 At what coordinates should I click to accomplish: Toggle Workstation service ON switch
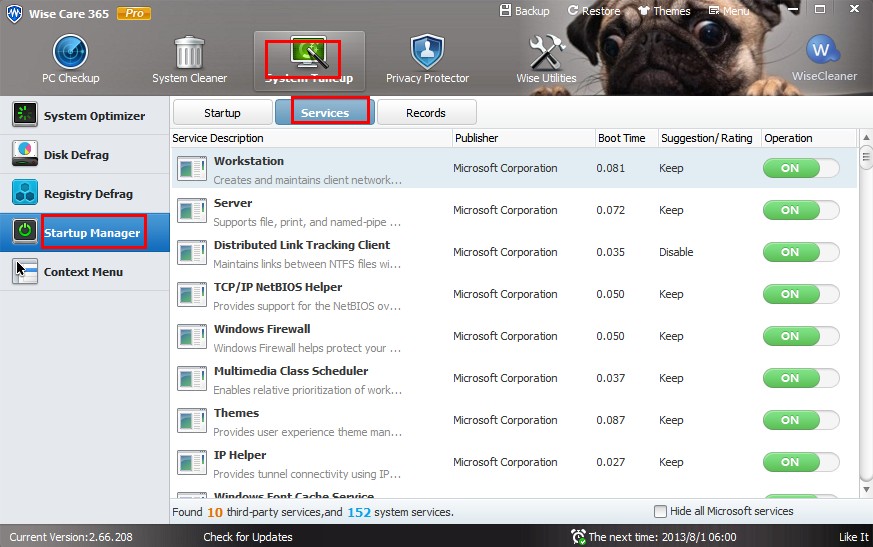tap(801, 168)
